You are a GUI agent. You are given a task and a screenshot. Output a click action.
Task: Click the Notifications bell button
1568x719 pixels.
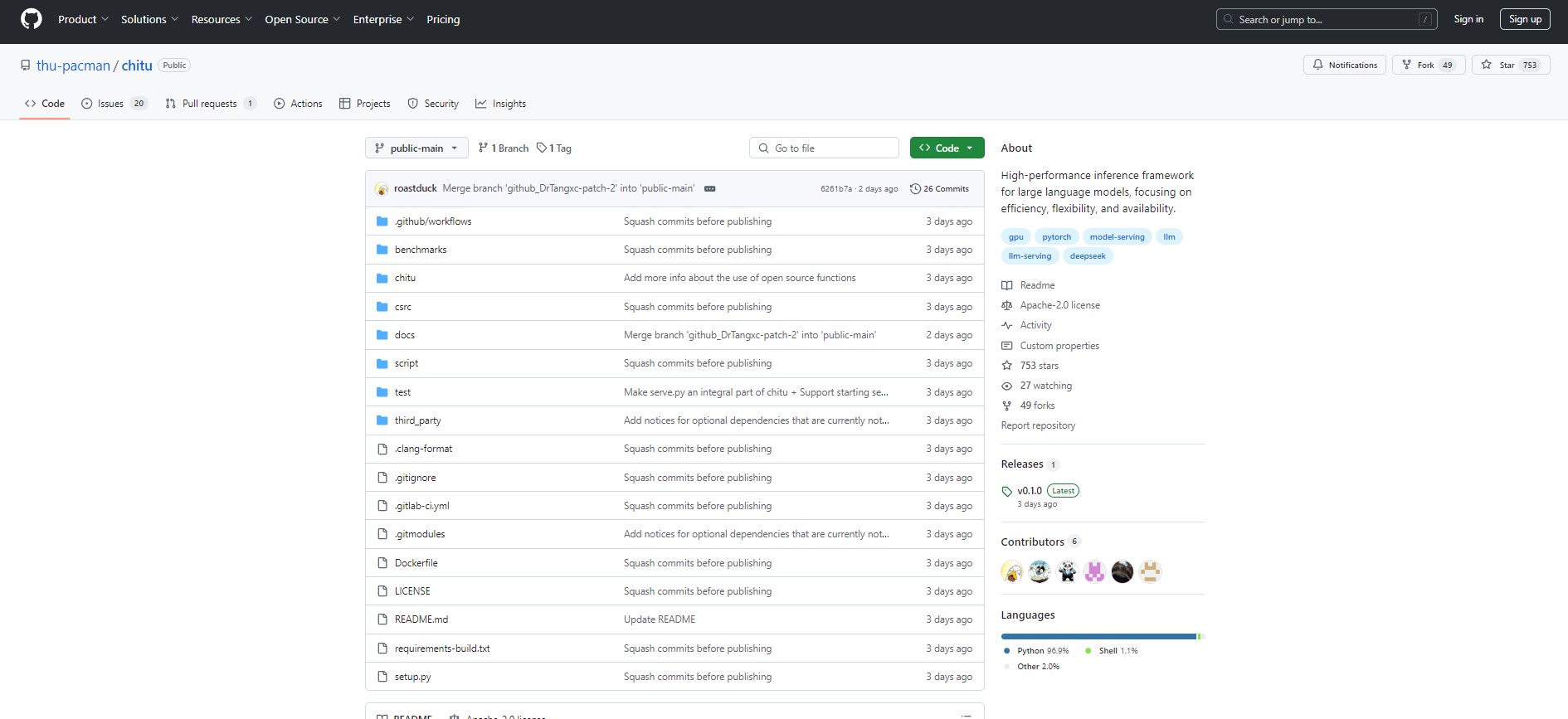(1344, 65)
